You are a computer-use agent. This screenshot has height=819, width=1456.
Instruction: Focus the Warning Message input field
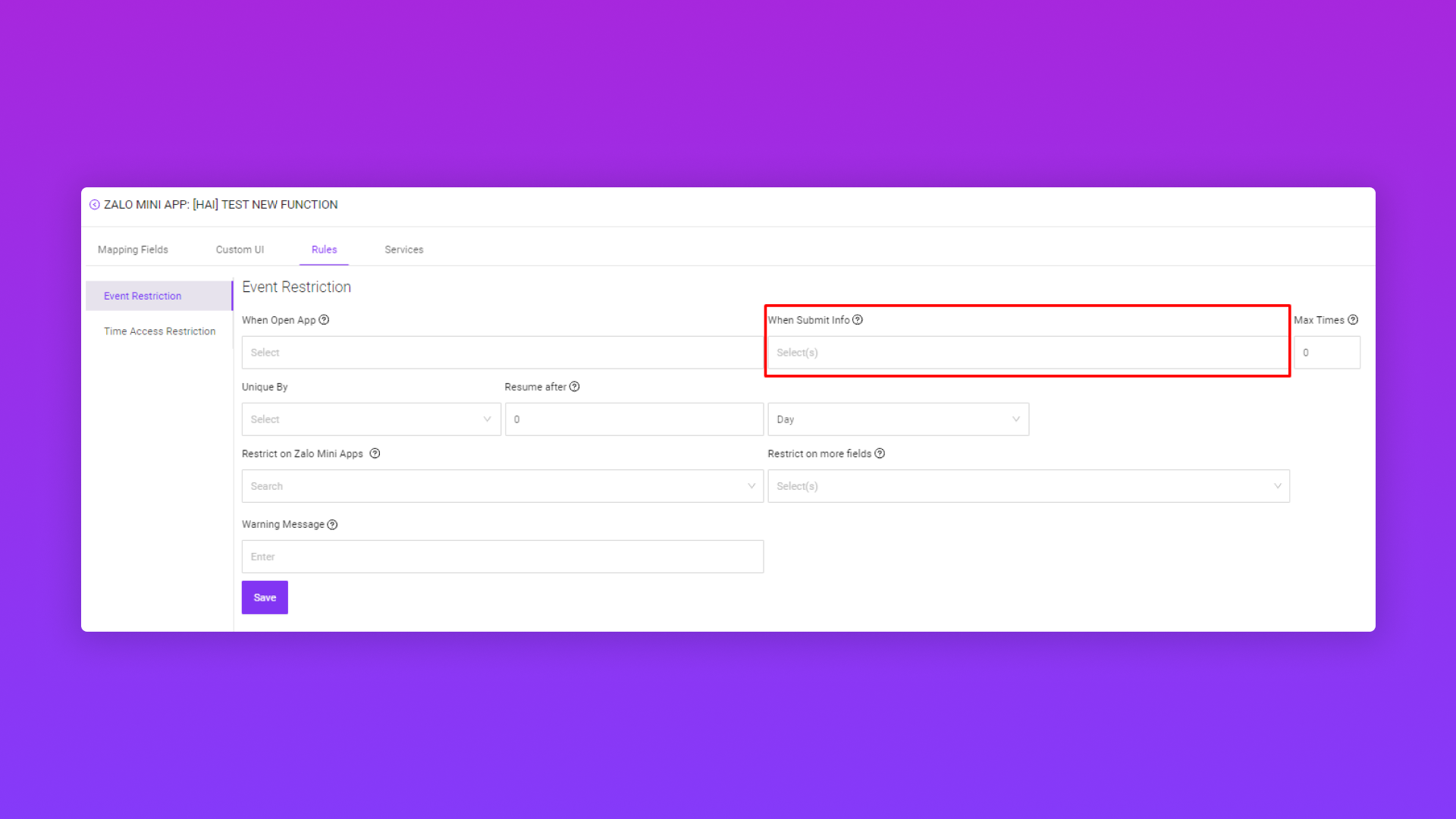tap(502, 557)
